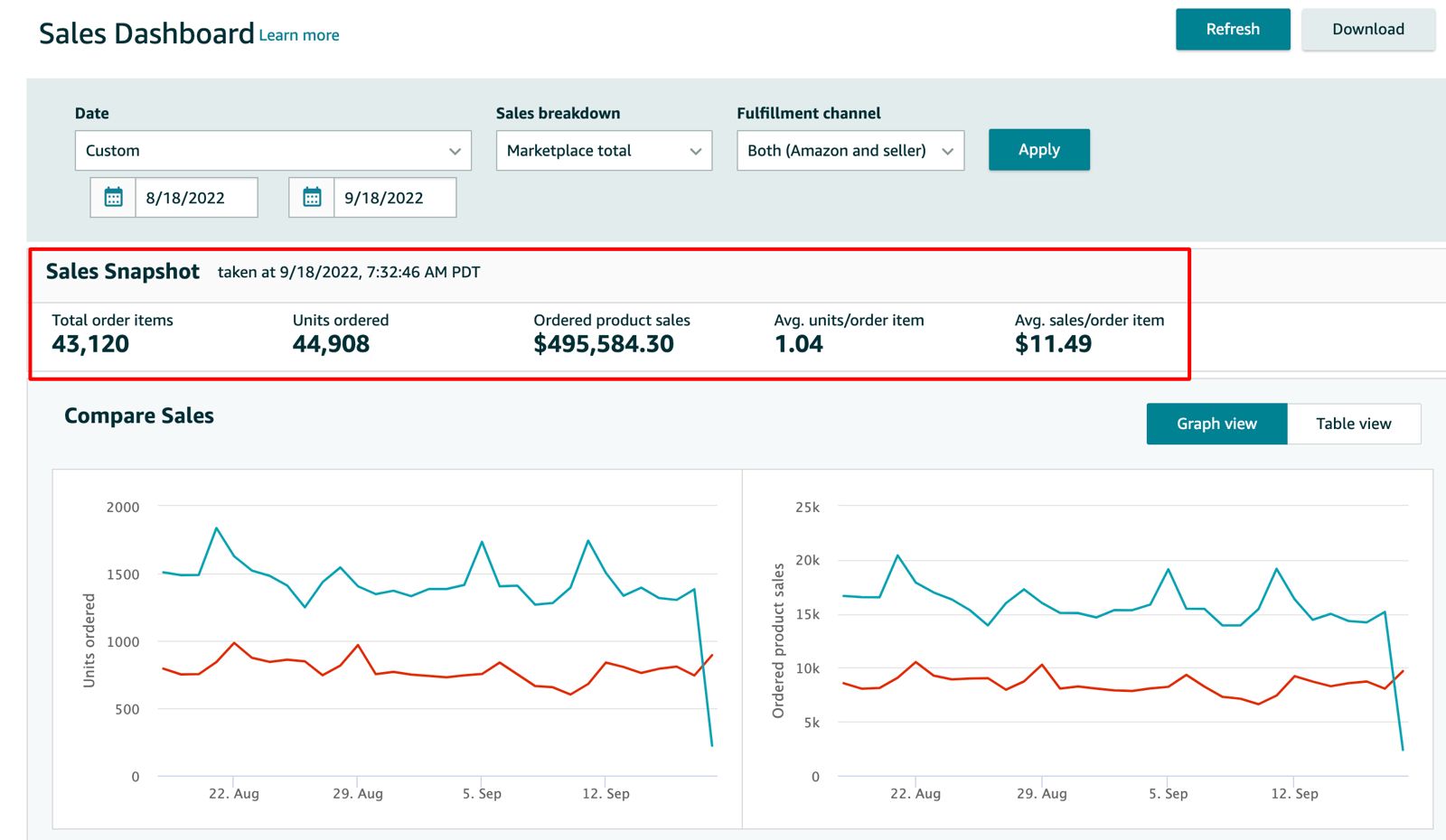
Task: Click the Download button
Action: pos(1368,29)
